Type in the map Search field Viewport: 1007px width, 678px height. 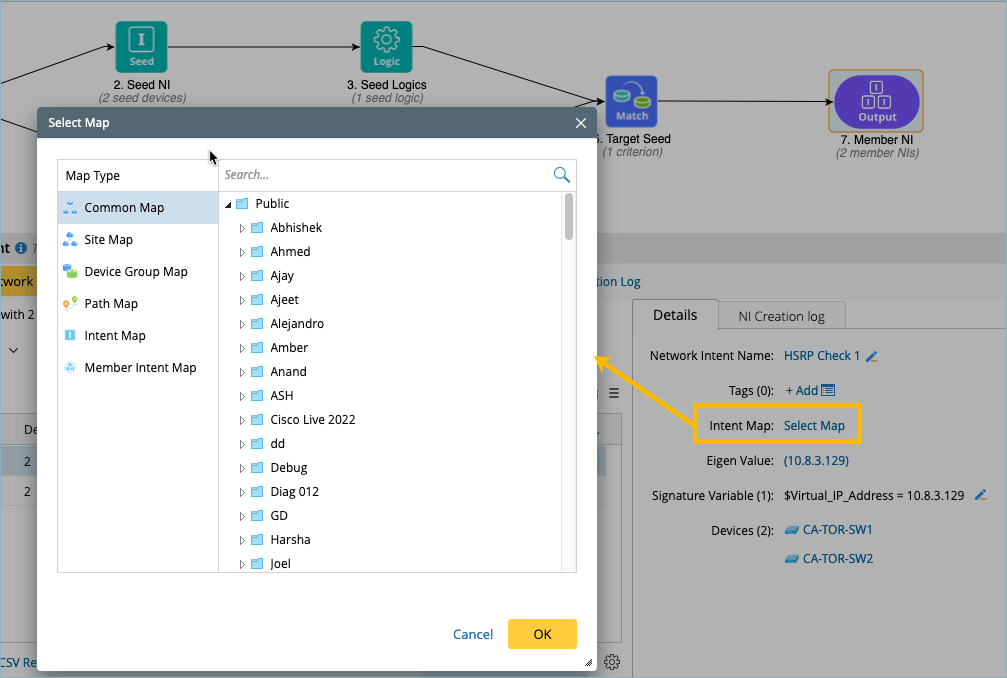coord(385,175)
